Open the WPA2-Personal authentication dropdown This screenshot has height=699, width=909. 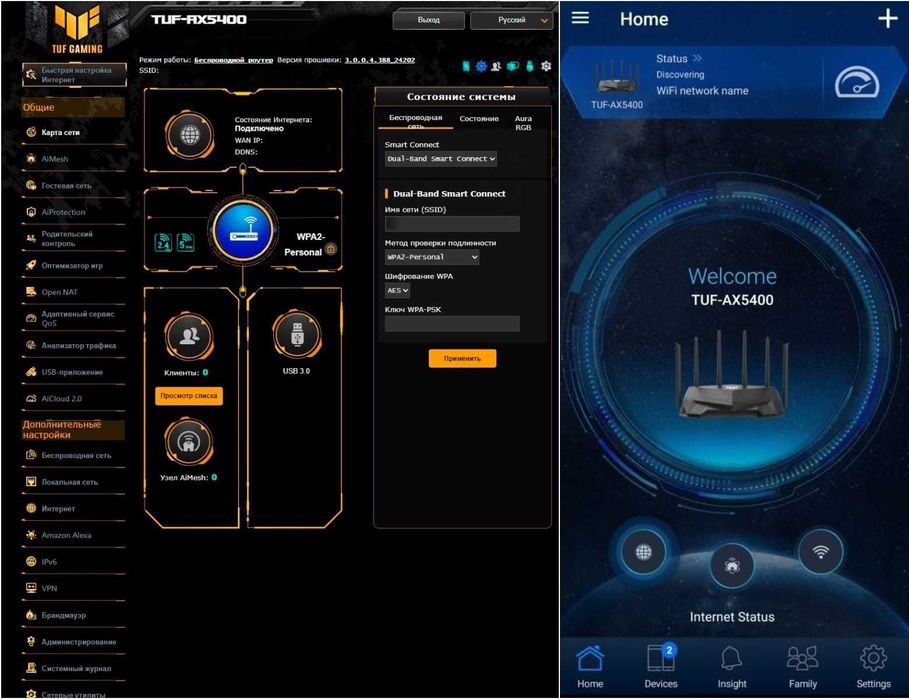click(432, 257)
